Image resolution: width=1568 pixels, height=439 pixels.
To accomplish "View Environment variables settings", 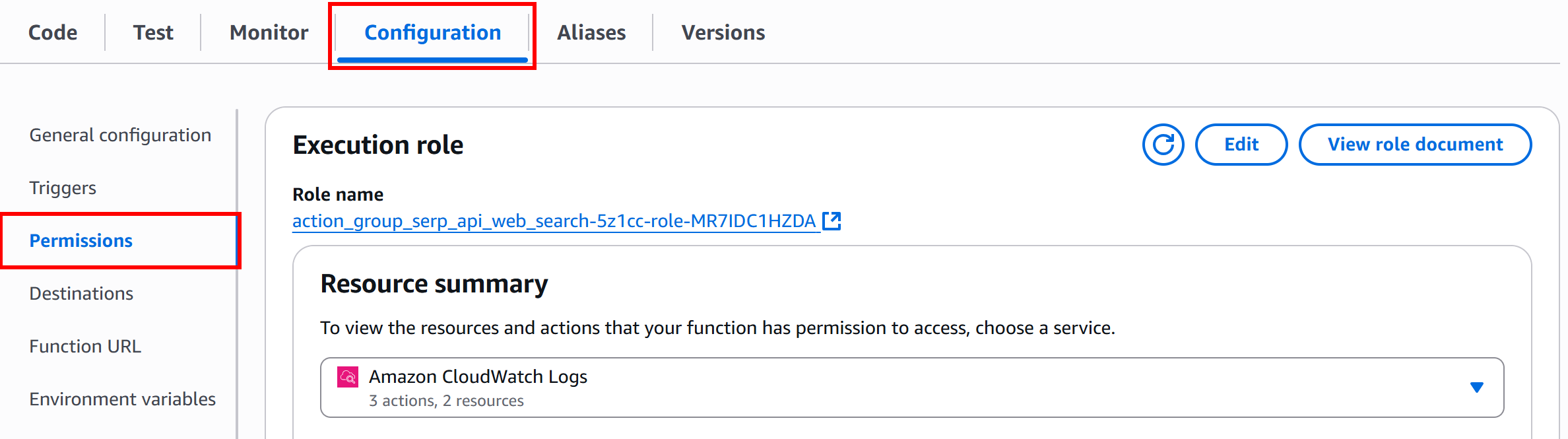I will click(x=123, y=398).
